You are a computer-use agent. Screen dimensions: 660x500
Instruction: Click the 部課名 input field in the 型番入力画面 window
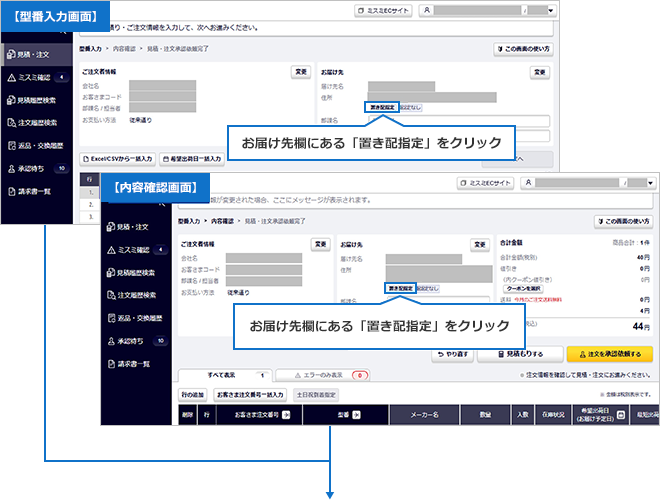(x=459, y=121)
